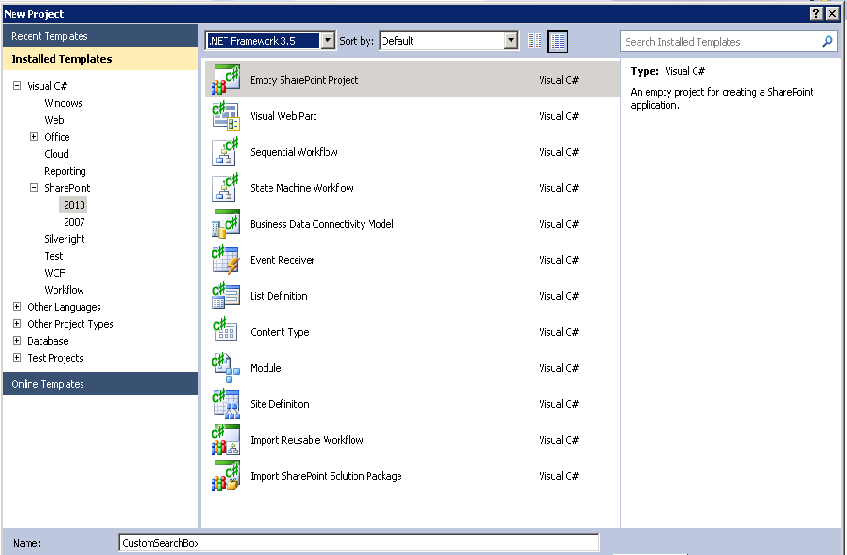Select the Test category under Visual C#

point(53,256)
